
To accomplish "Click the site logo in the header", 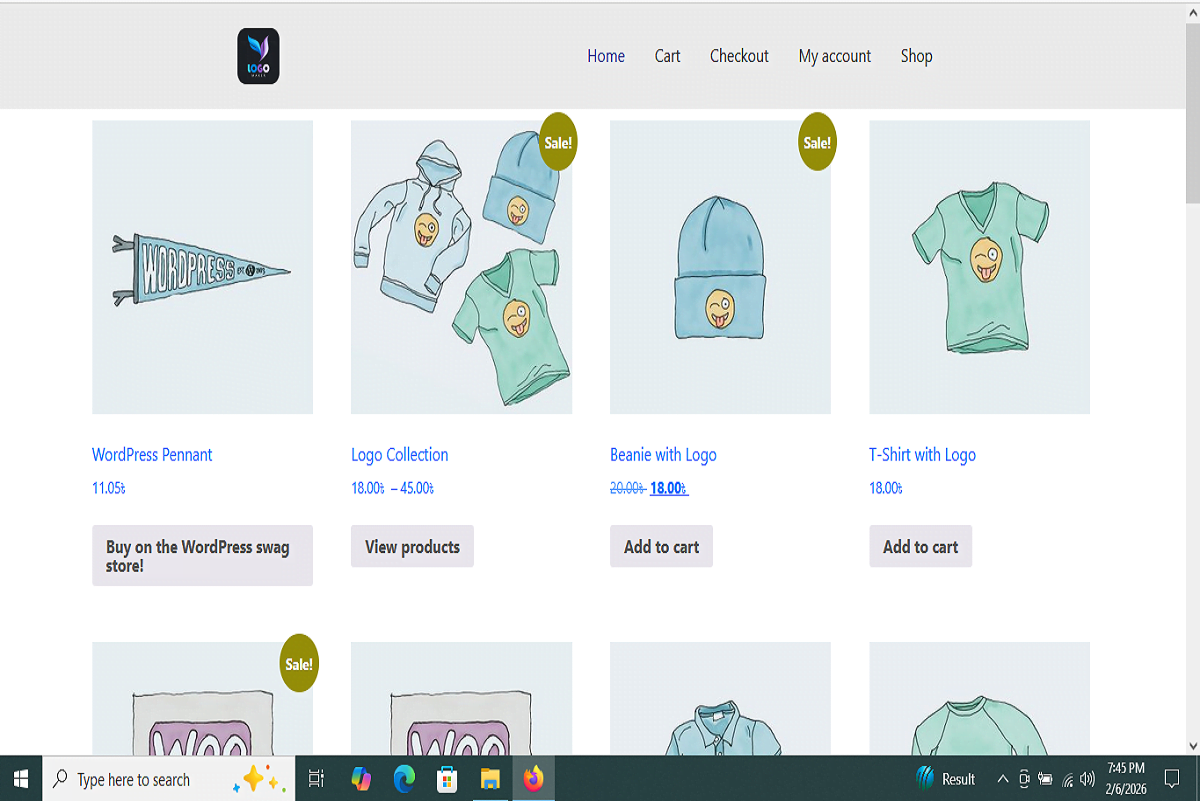I will point(258,55).
